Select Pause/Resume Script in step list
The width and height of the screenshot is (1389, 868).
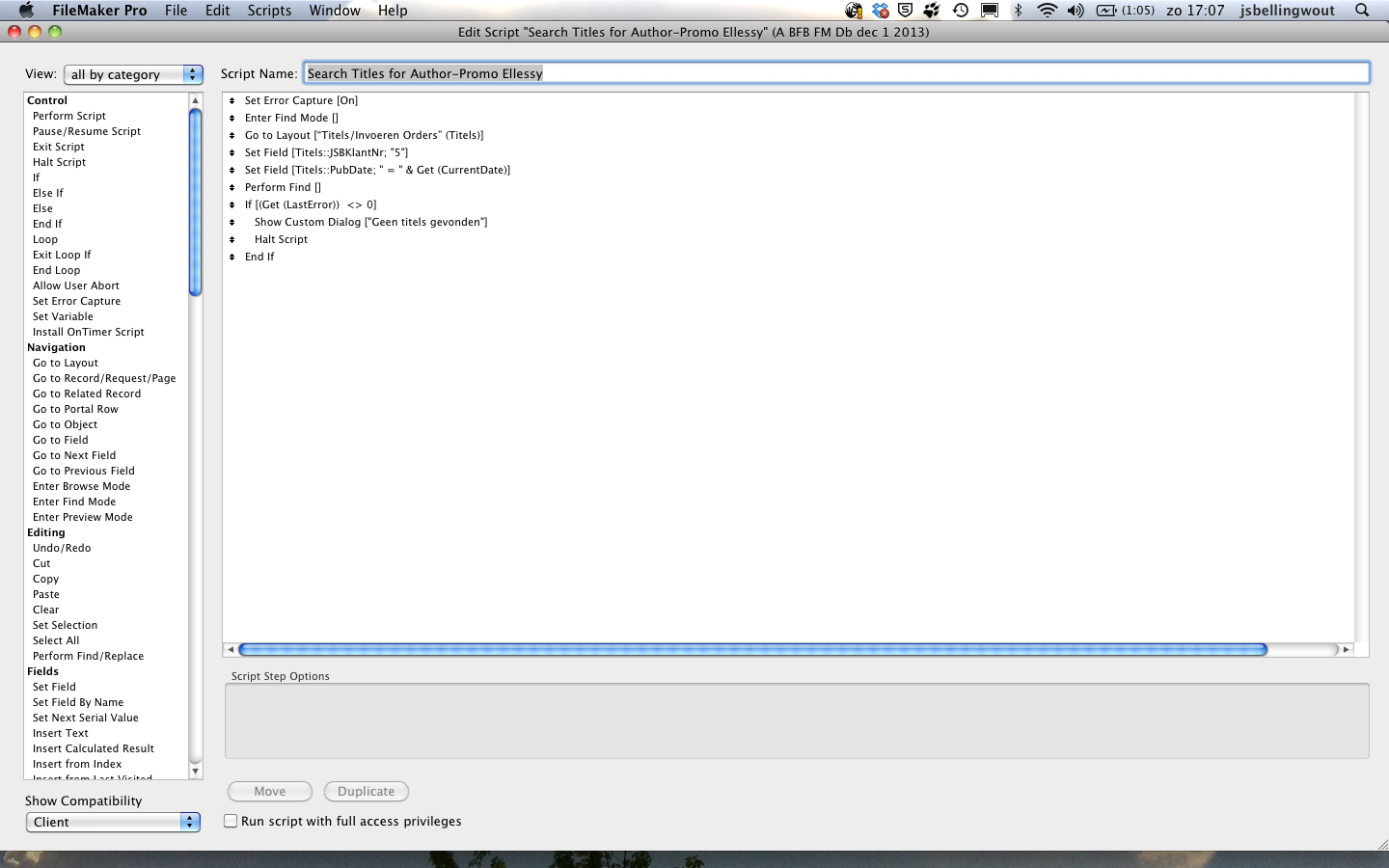click(87, 131)
